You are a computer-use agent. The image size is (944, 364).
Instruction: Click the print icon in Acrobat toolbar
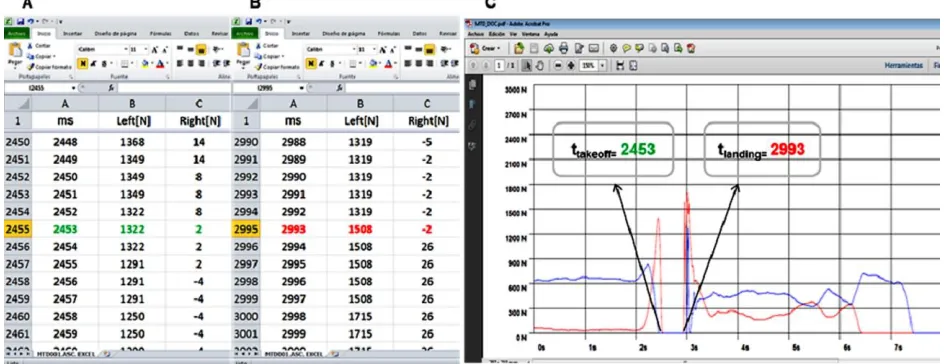564,48
